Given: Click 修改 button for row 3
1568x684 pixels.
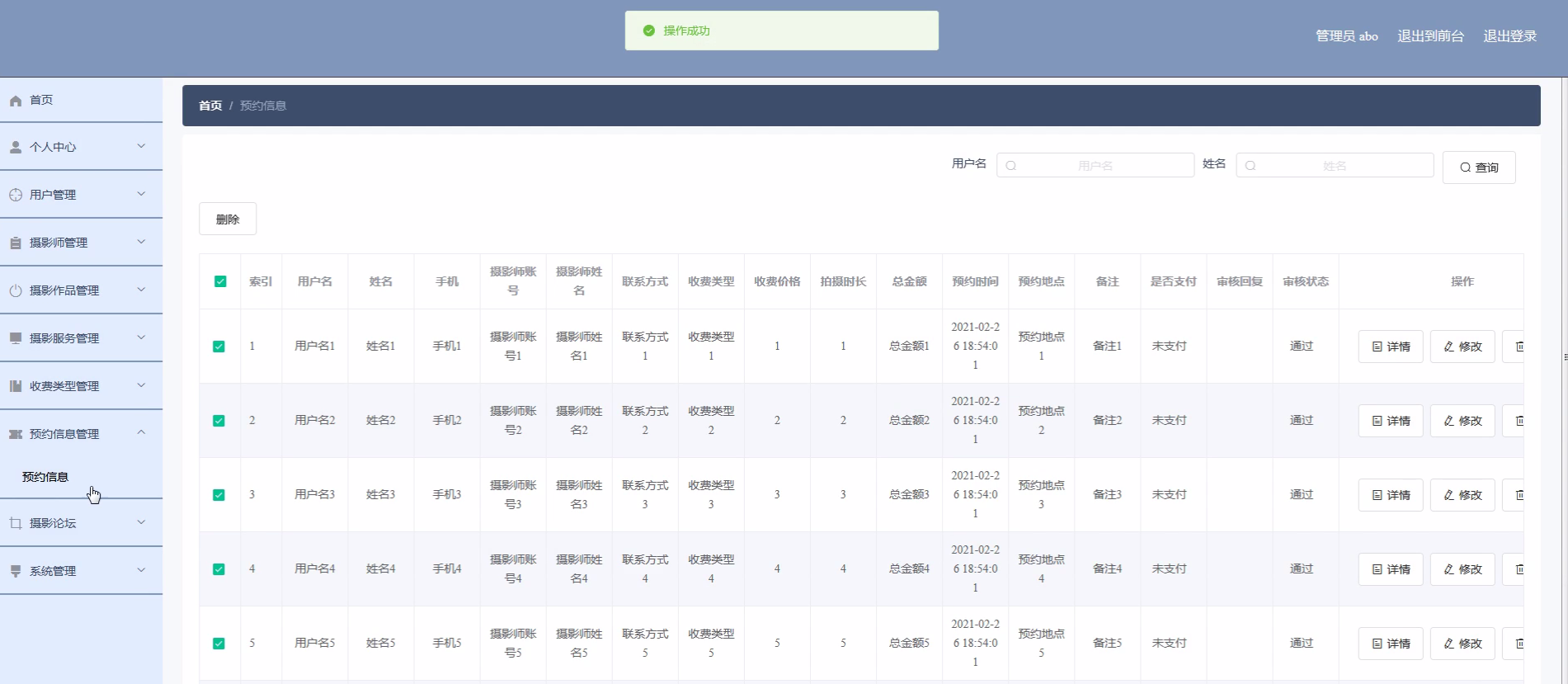Looking at the screenshot, I should pyautogui.click(x=1462, y=495).
